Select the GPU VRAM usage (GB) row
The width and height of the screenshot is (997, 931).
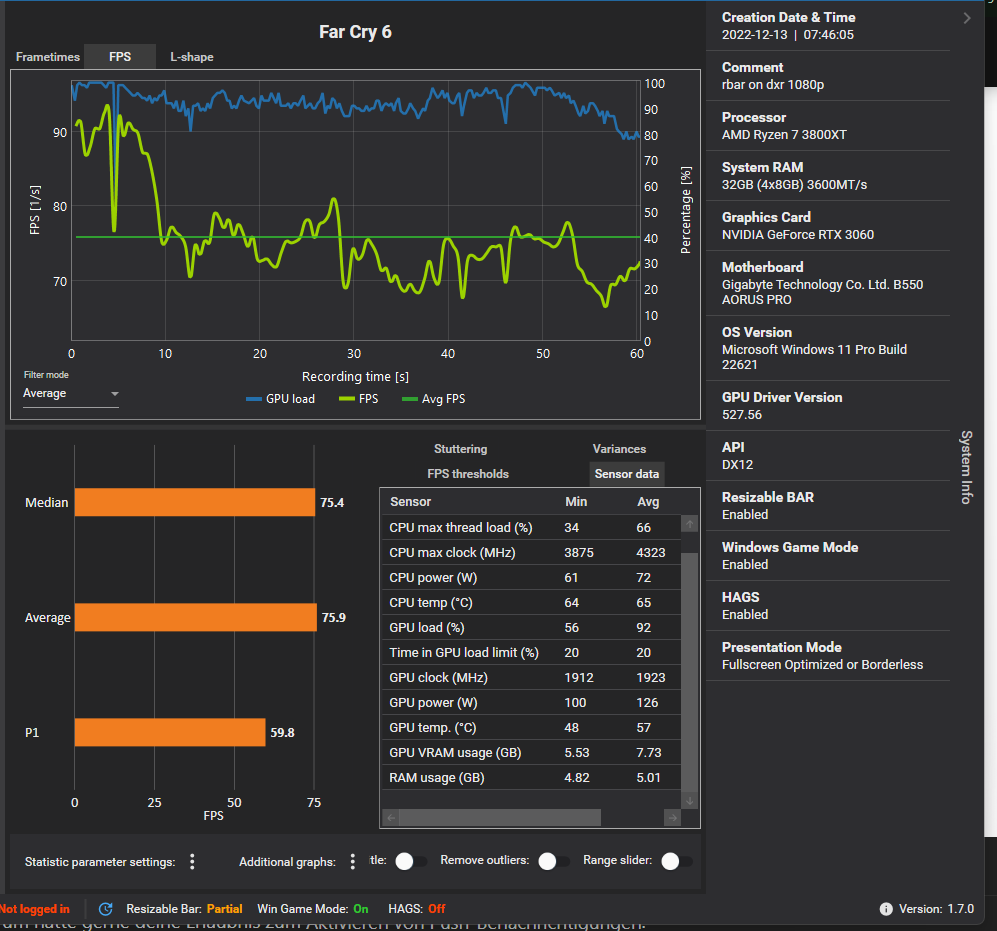pos(531,752)
